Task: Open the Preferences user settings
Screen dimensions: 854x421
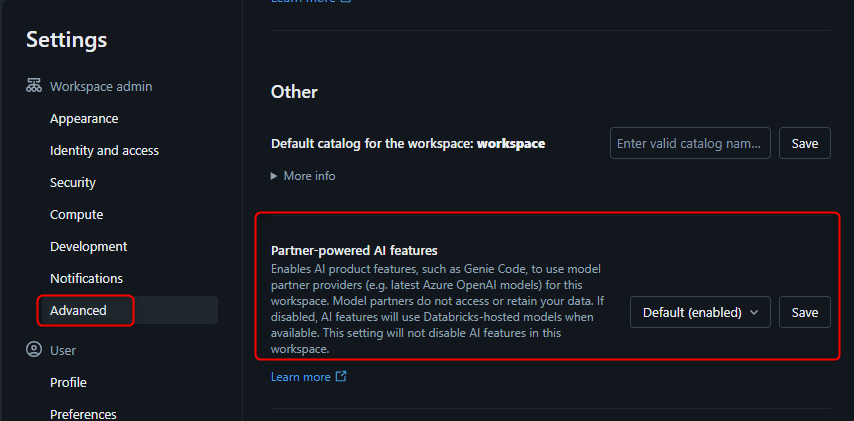Action: click(83, 414)
